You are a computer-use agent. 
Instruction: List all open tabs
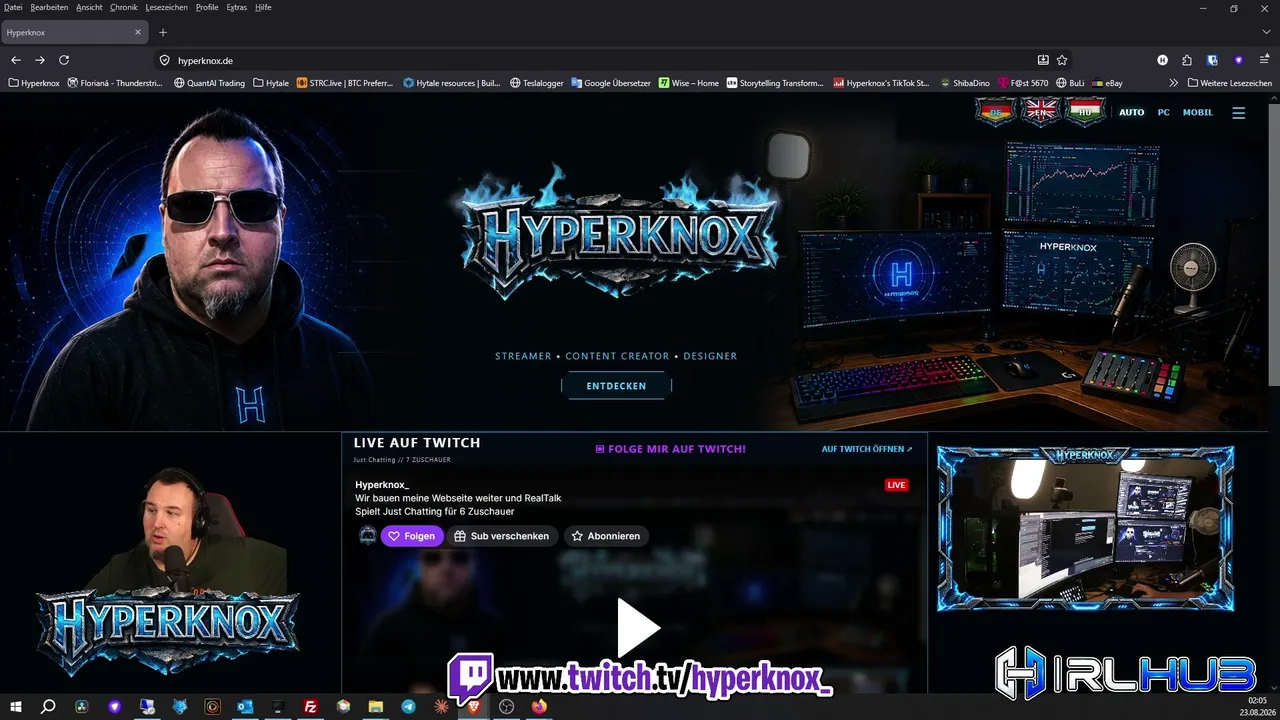1266,32
